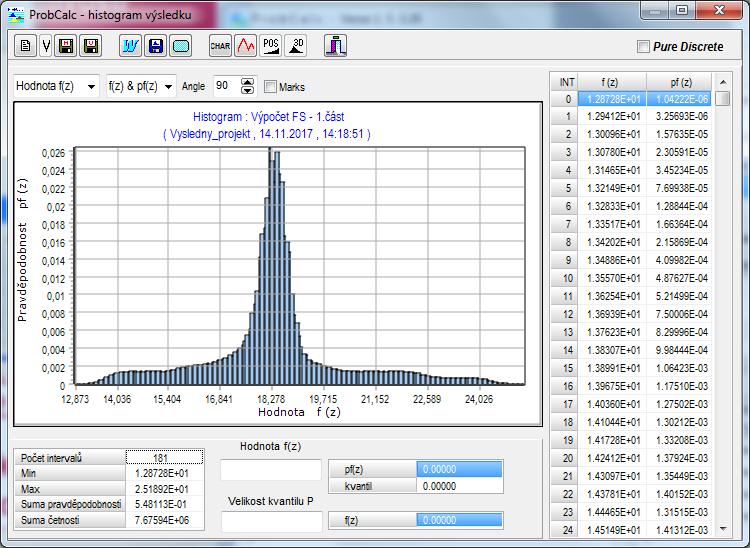Click the table scrollbar thumb
This screenshot has height=548, width=750.
coord(723,99)
